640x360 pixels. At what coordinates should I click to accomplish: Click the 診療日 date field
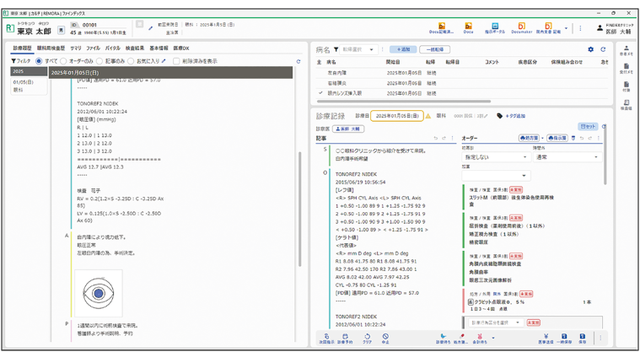397,116
